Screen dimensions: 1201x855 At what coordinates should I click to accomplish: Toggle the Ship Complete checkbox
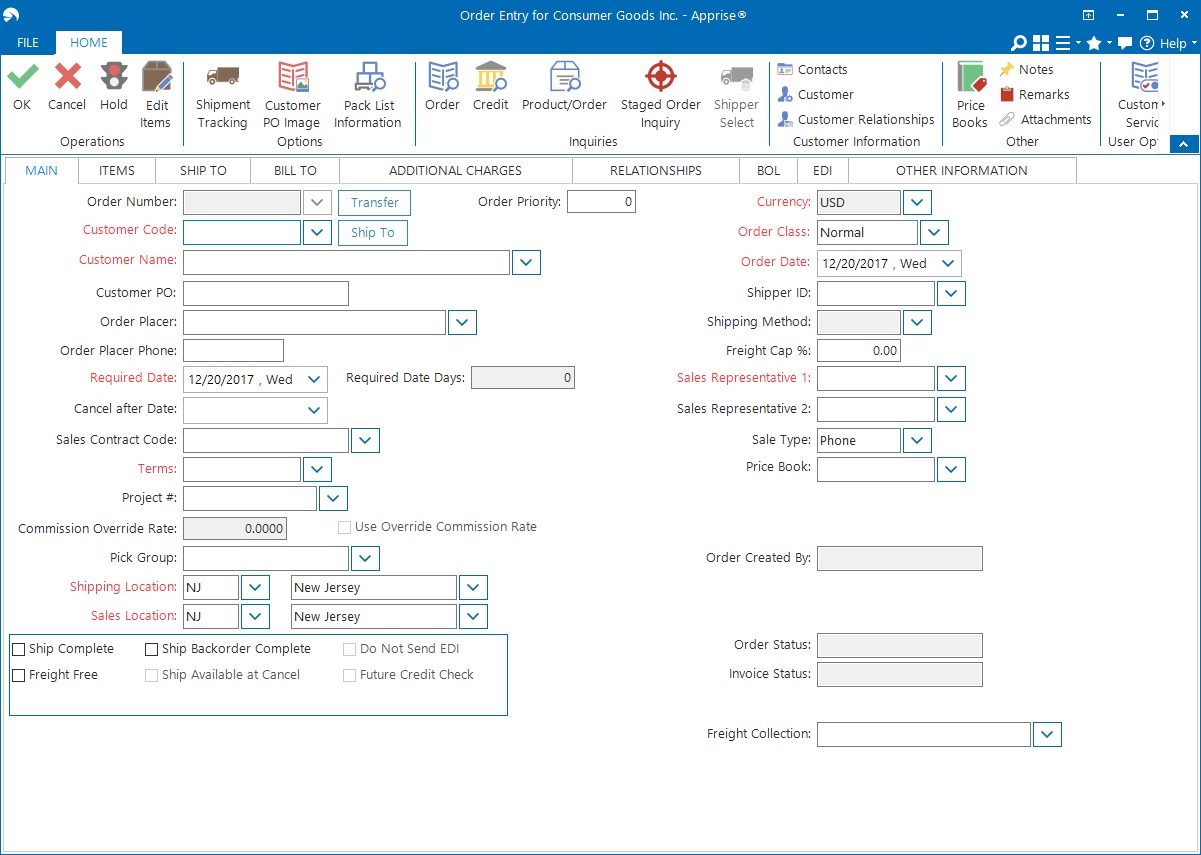point(19,649)
